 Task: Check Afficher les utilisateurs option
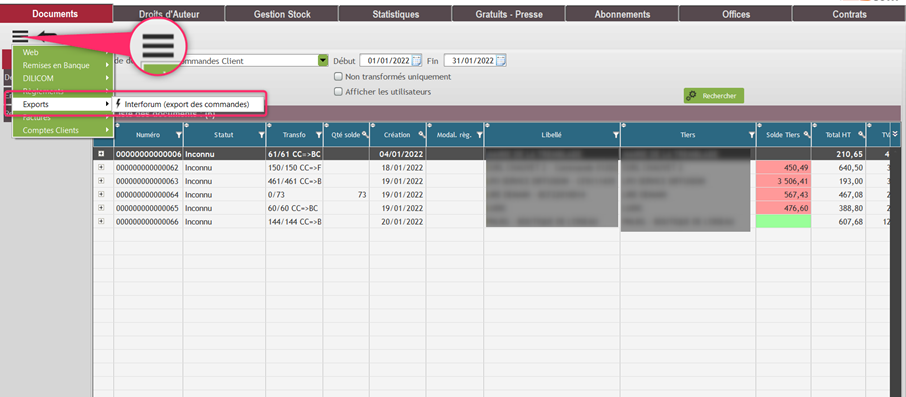coord(338,91)
